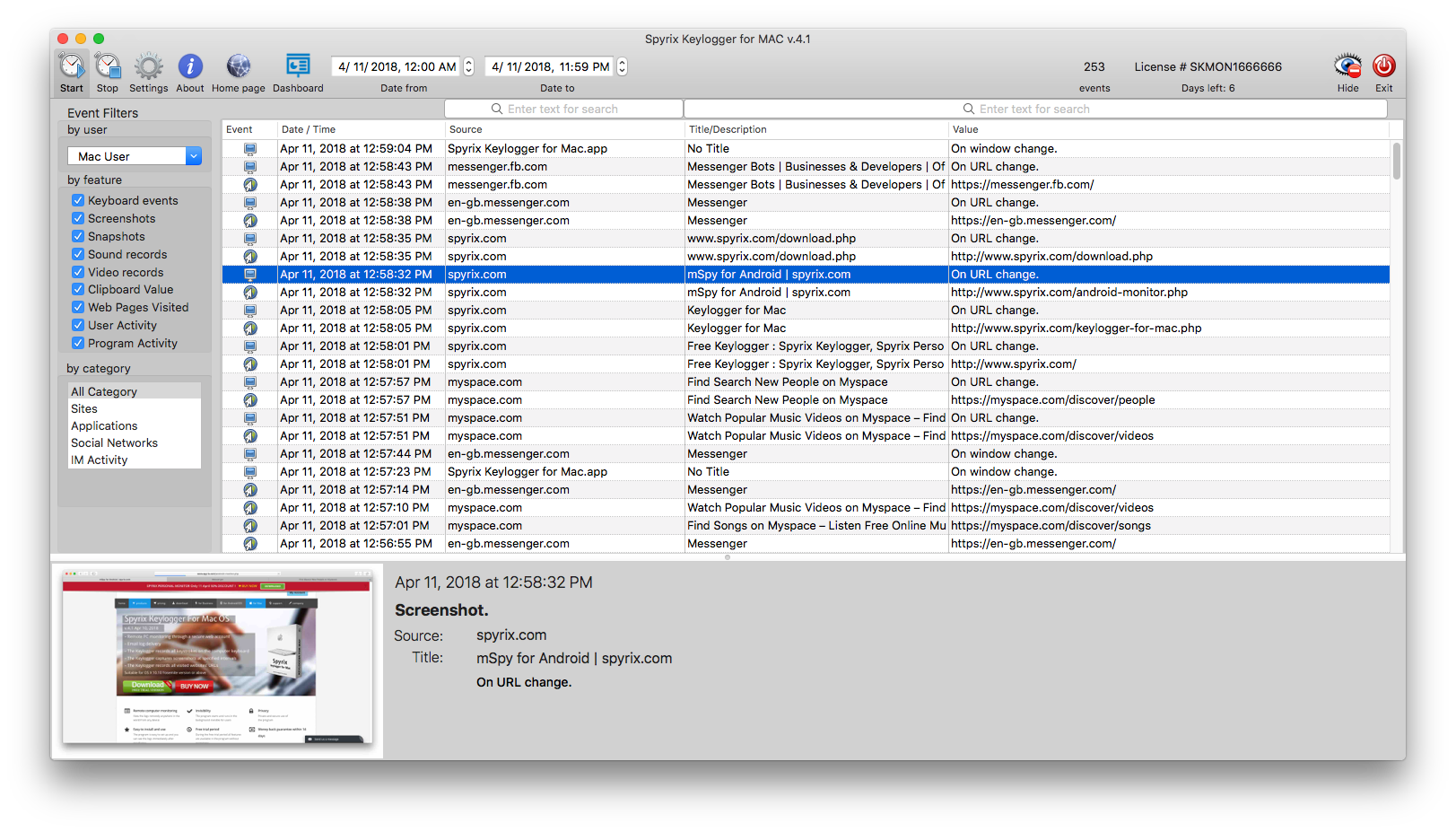Uncheck Snapshots filter
This screenshot has width=1456, height=832.
tap(78, 236)
